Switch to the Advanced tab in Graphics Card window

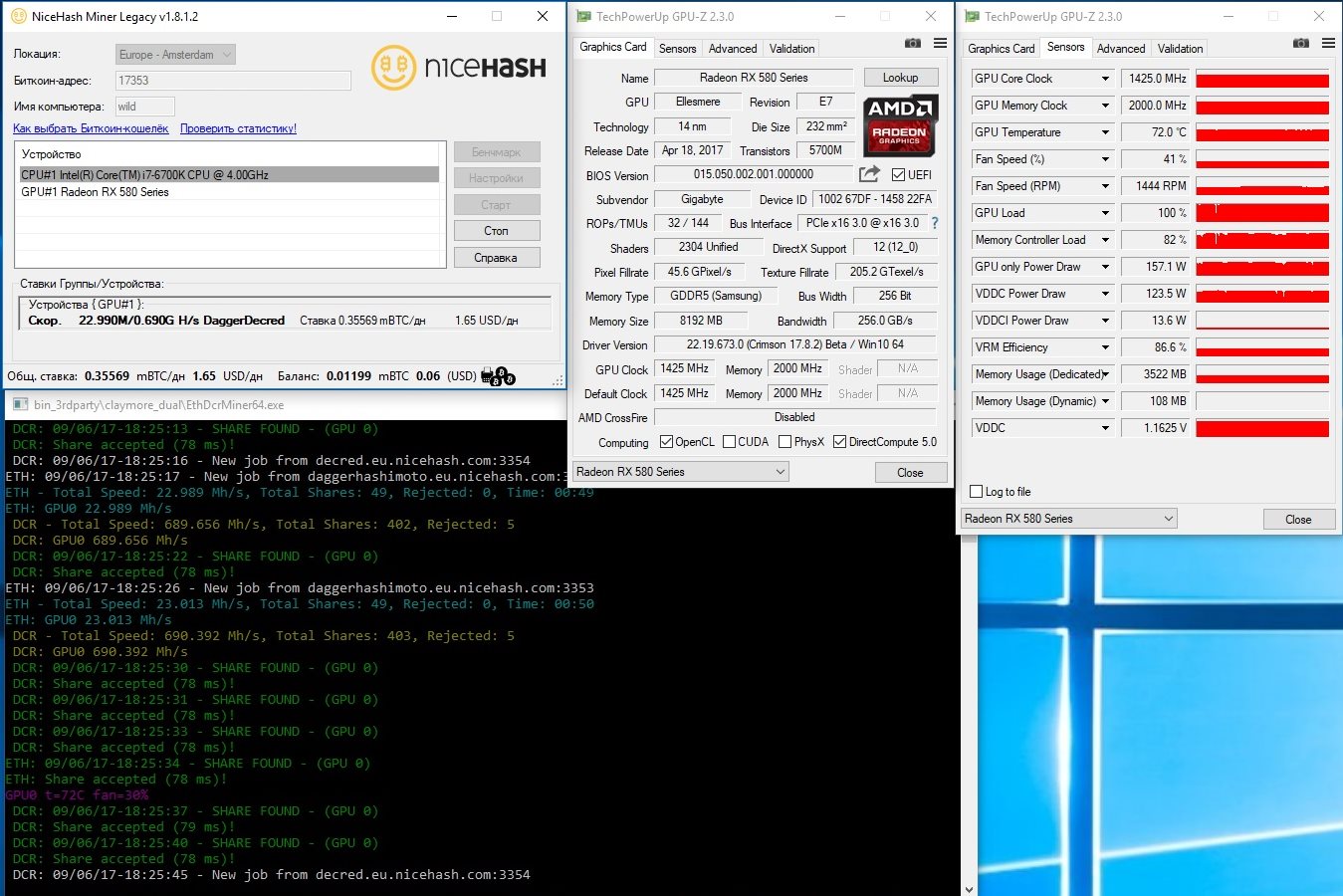(733, 49)
